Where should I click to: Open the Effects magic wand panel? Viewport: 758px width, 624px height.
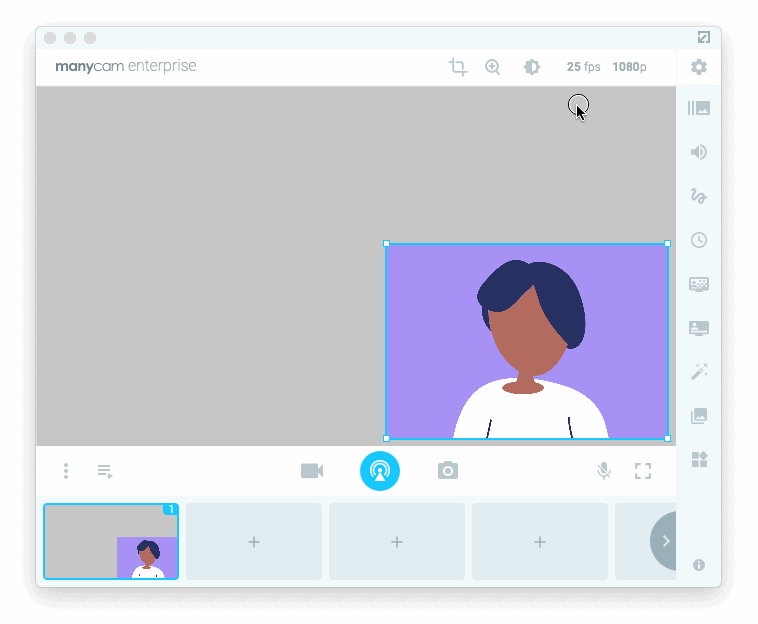pos(699,372)
